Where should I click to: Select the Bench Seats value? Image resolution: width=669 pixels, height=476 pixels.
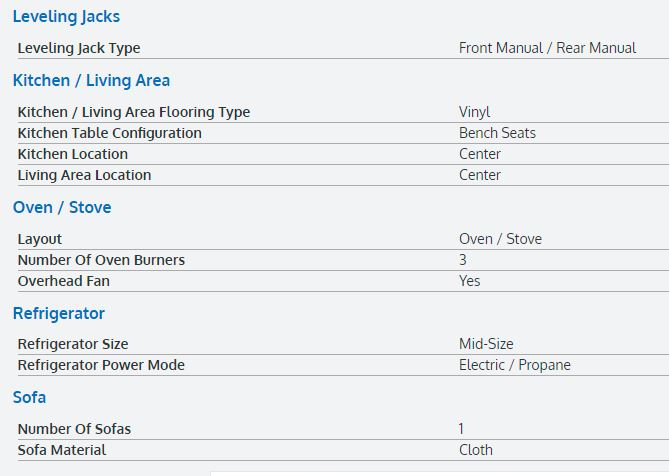click(x=497, y=133)
